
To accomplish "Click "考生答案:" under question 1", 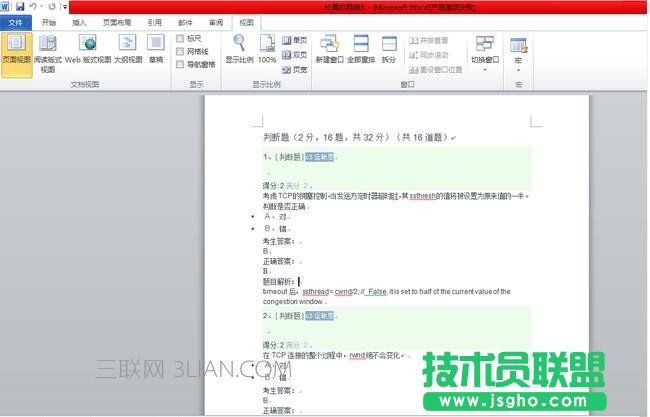I will [x=279, y=241].
